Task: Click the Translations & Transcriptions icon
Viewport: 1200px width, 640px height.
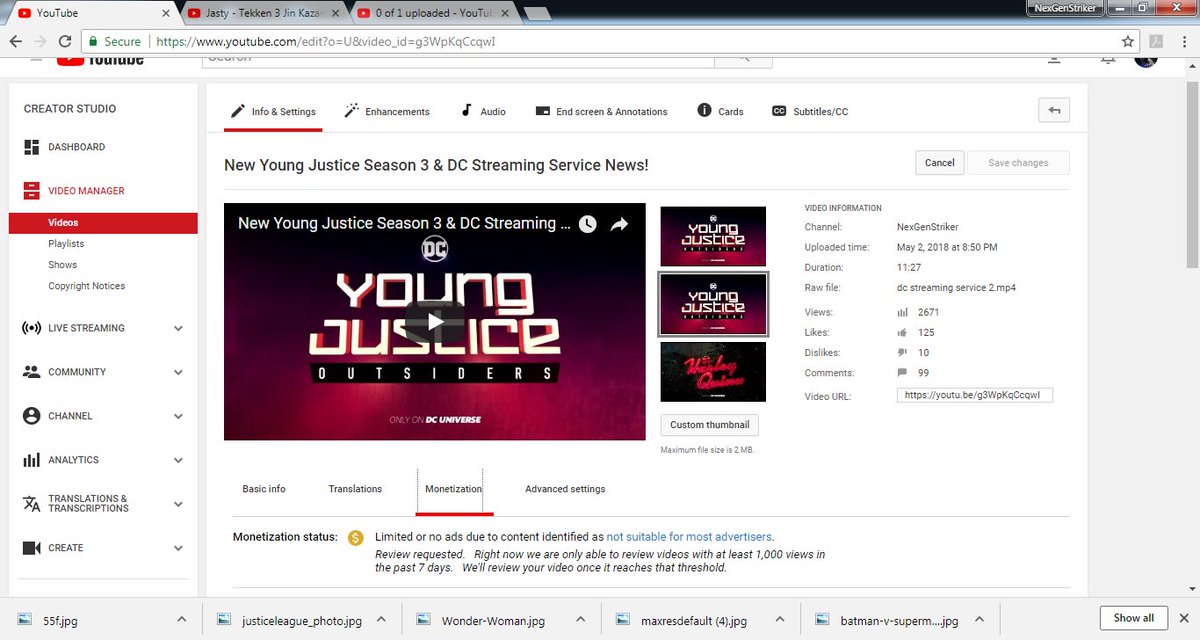Action: click(31, 504)
